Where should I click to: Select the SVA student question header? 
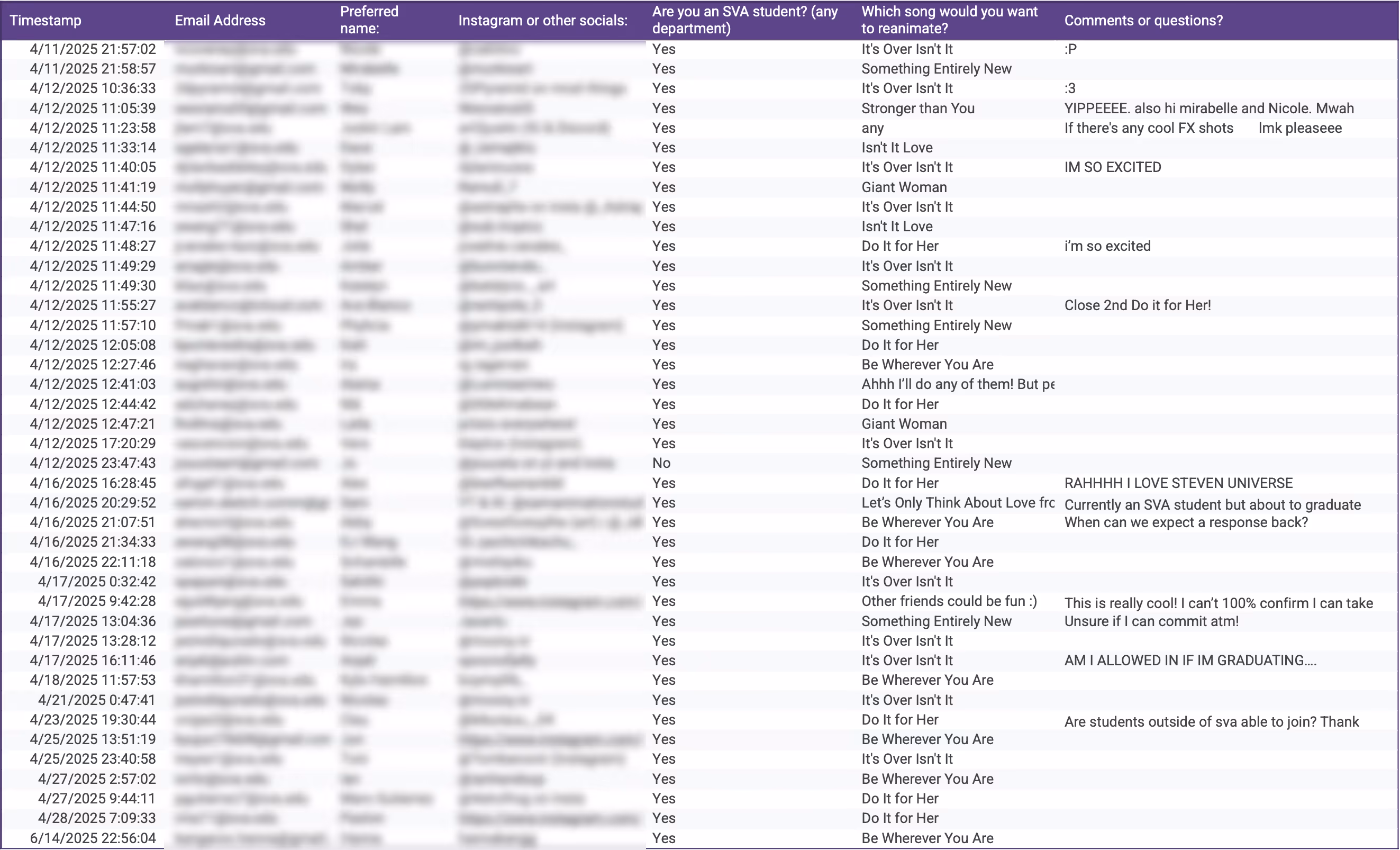click(x=745, y=20)
